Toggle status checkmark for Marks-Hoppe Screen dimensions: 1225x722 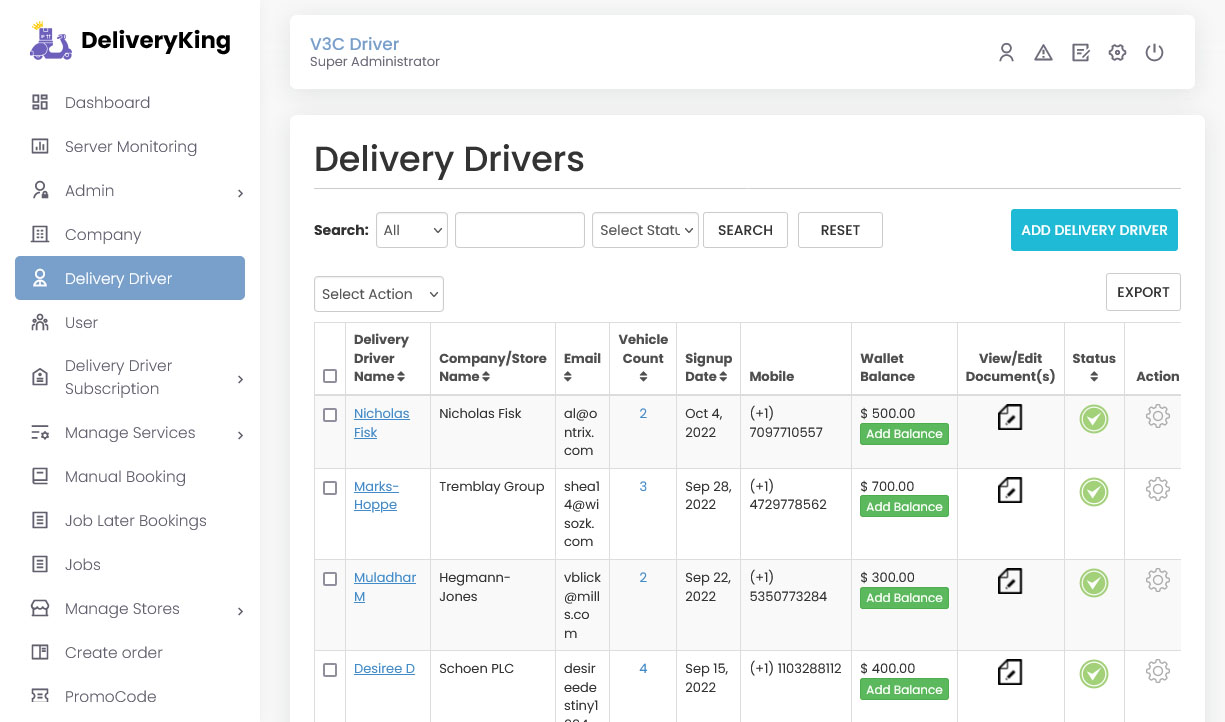(x=1094, y=492)
